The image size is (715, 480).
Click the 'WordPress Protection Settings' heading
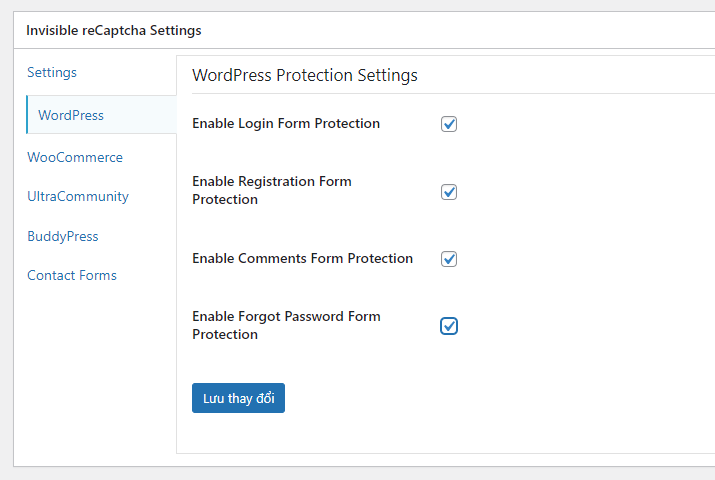point(305,75)
